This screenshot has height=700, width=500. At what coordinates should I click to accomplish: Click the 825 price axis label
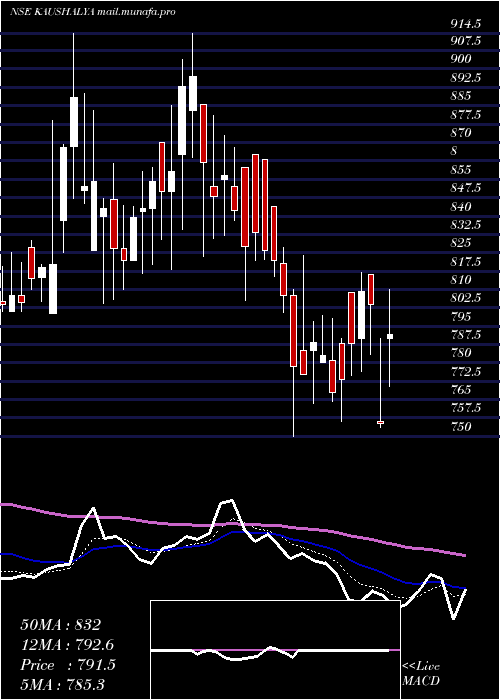click(460, 243)
